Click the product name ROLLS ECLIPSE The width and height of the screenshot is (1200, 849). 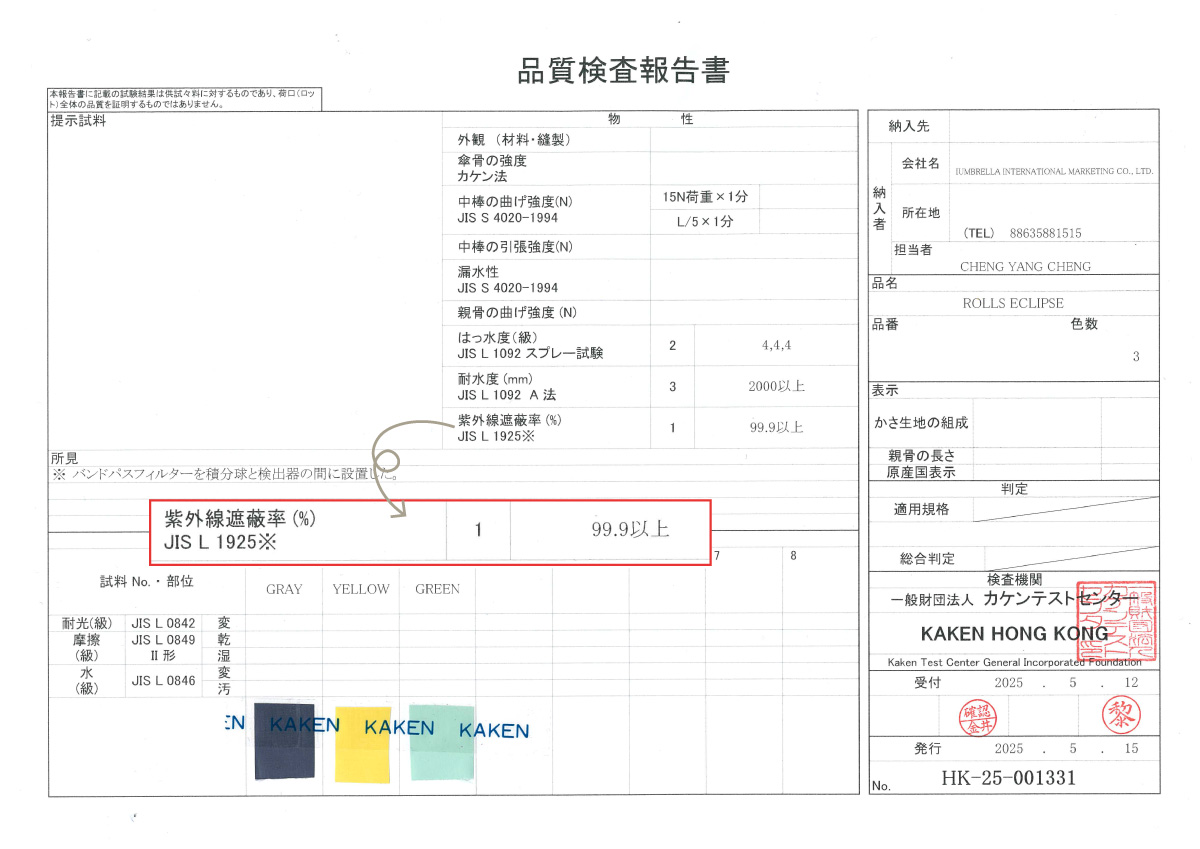[1012, 303]
